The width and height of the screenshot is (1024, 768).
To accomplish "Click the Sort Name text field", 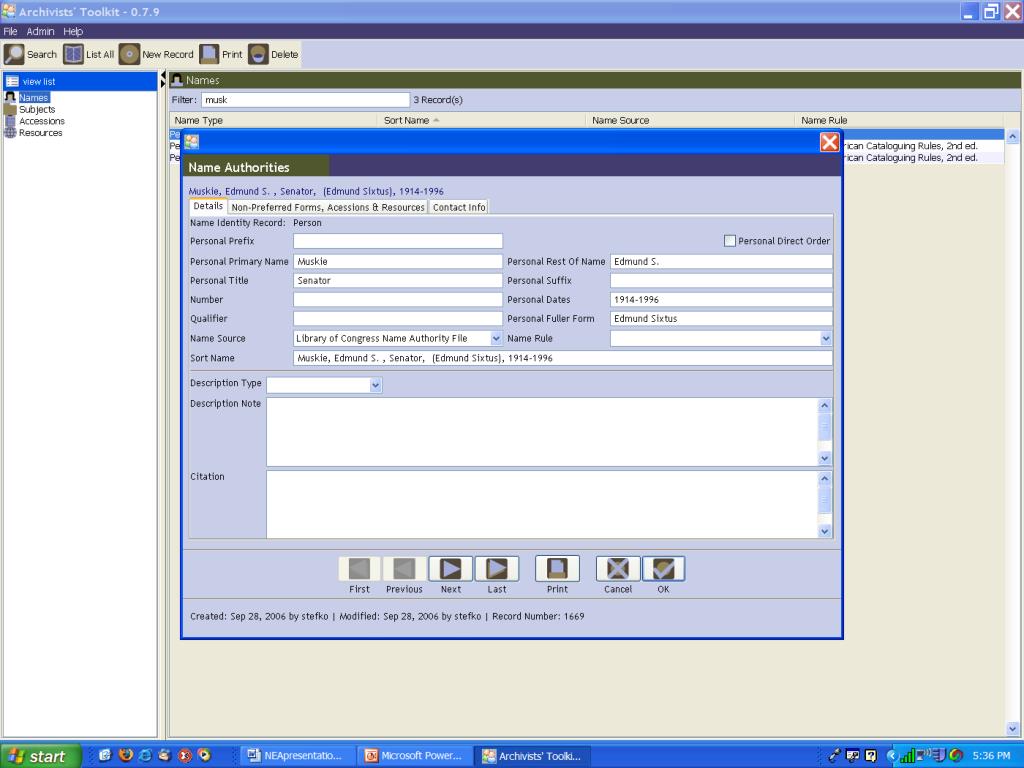I will point(563,358).
